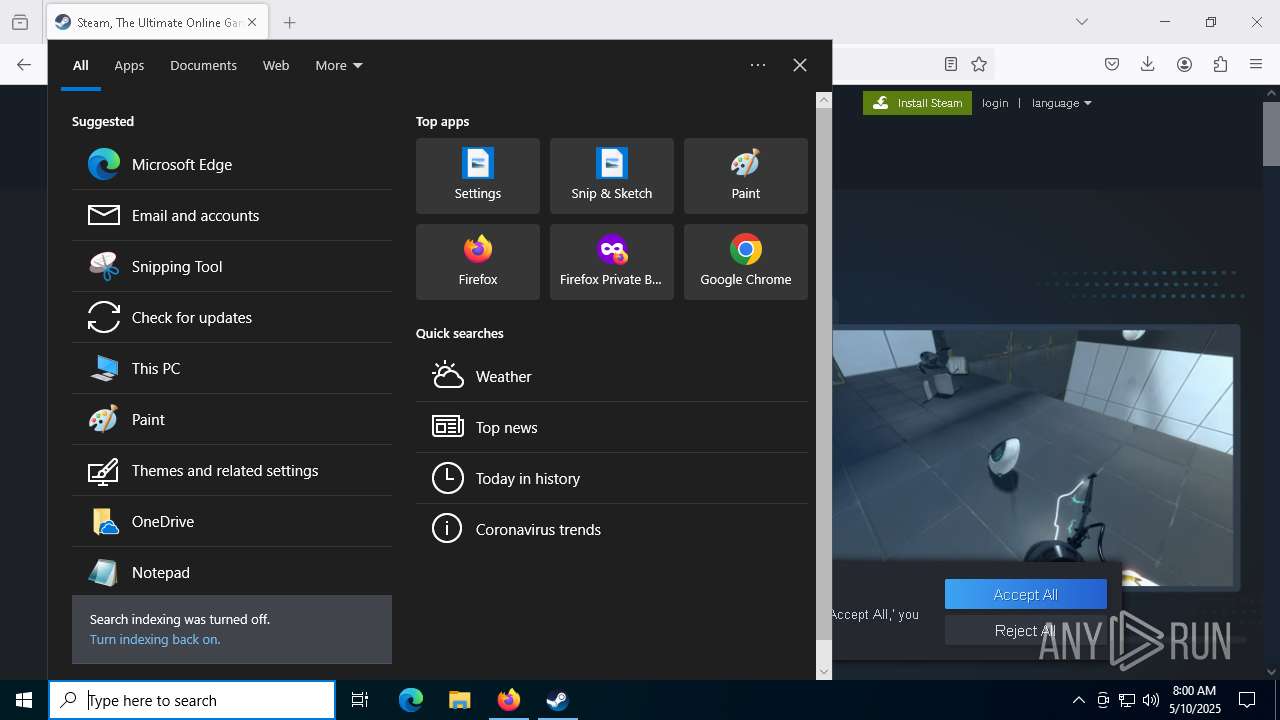Open Paint tile in Top apps

click(746, 176)
